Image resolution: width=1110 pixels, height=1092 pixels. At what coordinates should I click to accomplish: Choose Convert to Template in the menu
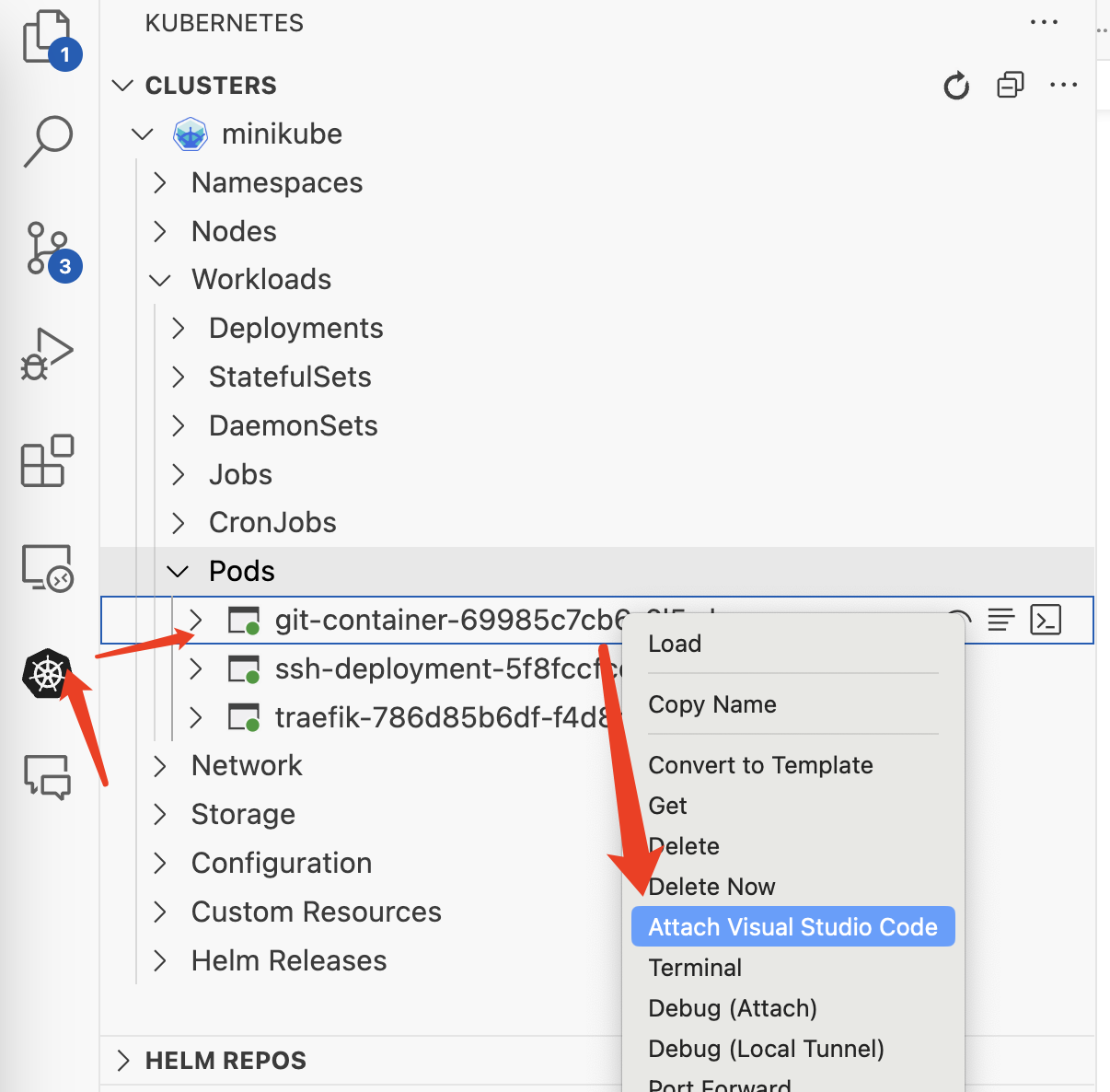pos(793,765)
